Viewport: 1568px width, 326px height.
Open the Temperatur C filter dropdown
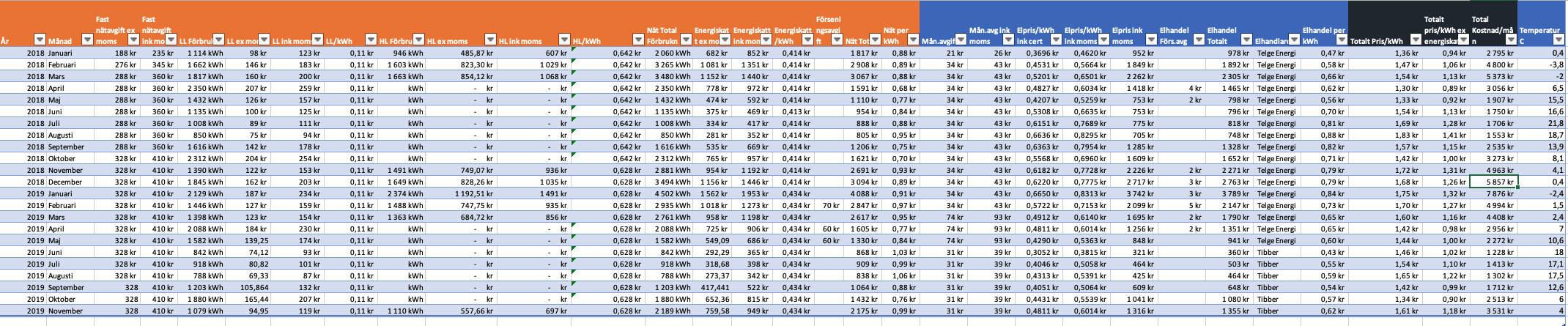point(1559,41)
